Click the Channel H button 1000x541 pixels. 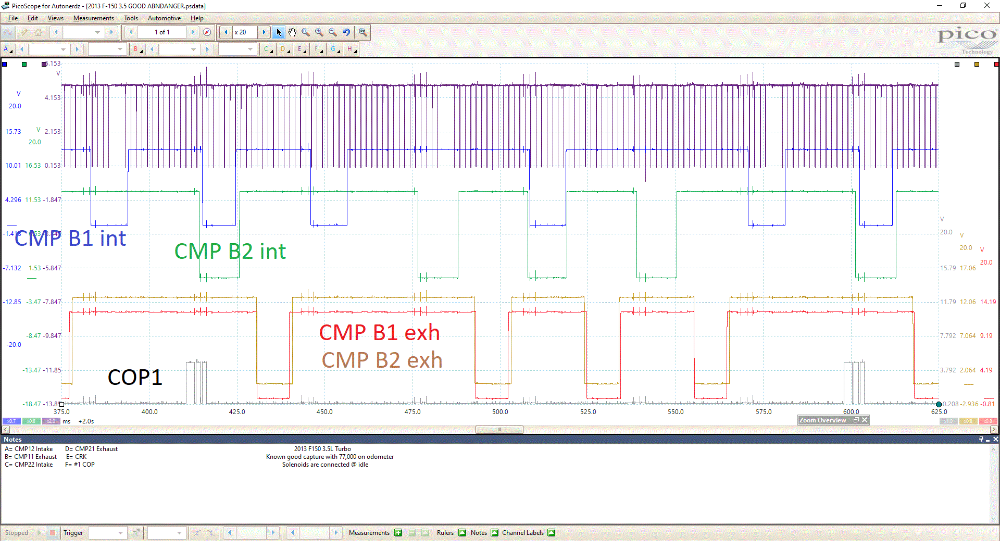point(351,49)
